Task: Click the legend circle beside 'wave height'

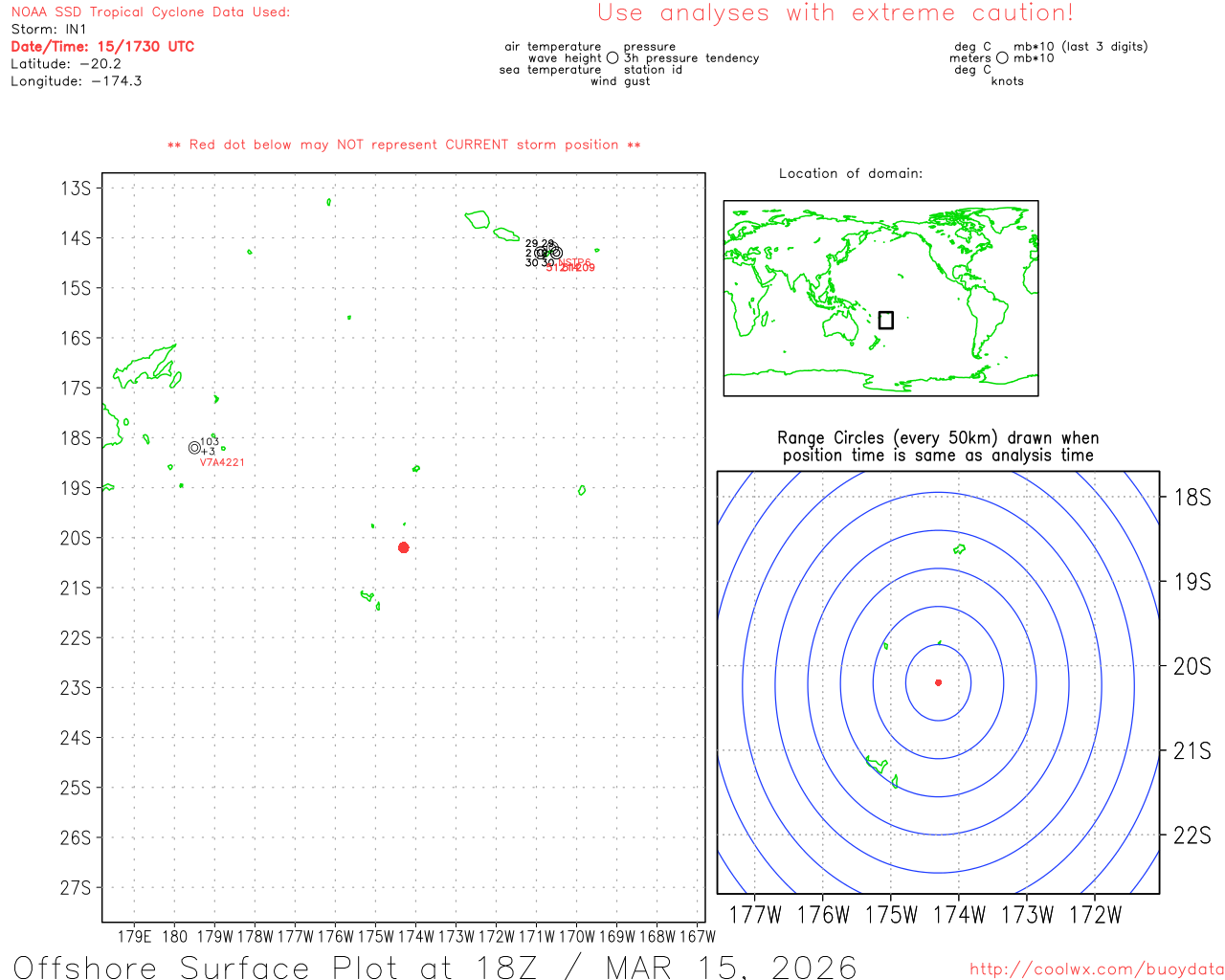Action: [x=612, y=58]
